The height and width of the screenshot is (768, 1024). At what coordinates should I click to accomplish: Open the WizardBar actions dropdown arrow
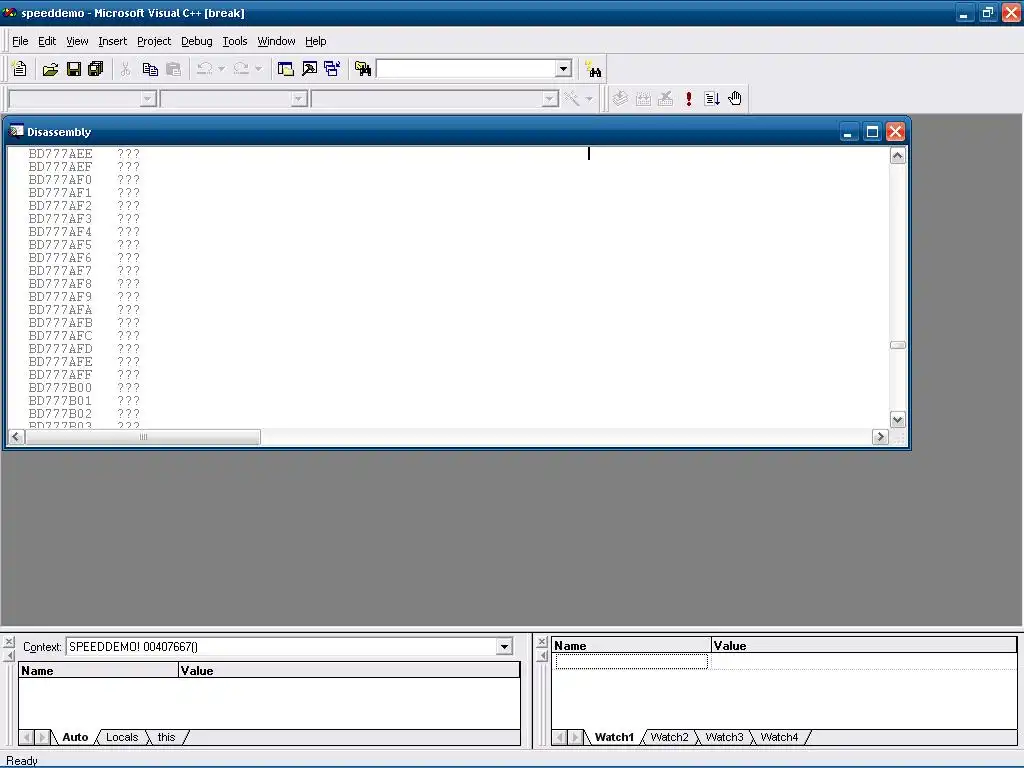pyautogui.click(x=589, y=99)
